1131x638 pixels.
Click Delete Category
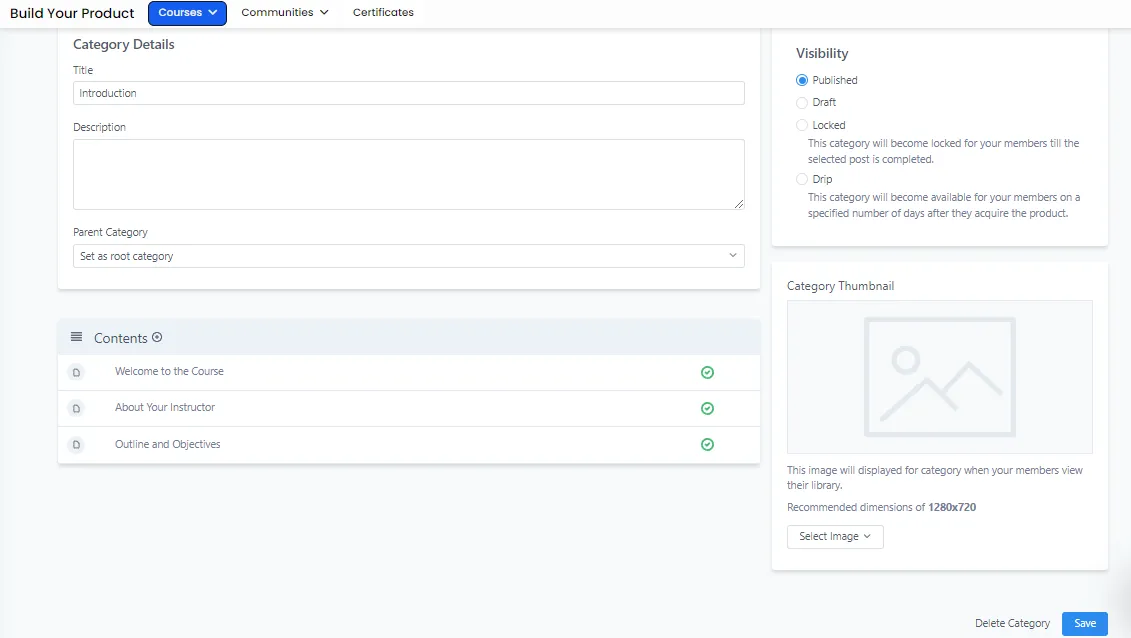click(1012, 623)
